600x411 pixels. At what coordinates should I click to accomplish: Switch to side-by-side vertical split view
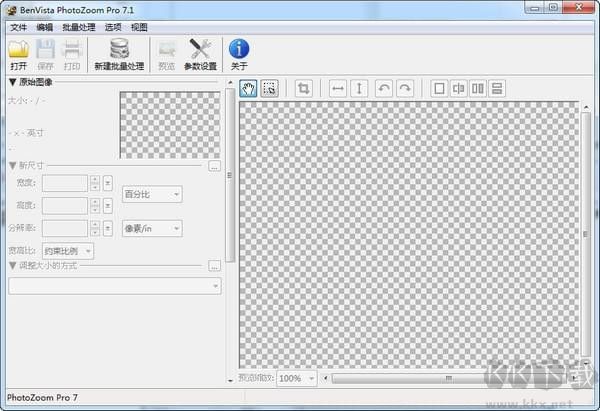(x=478, y=88)
